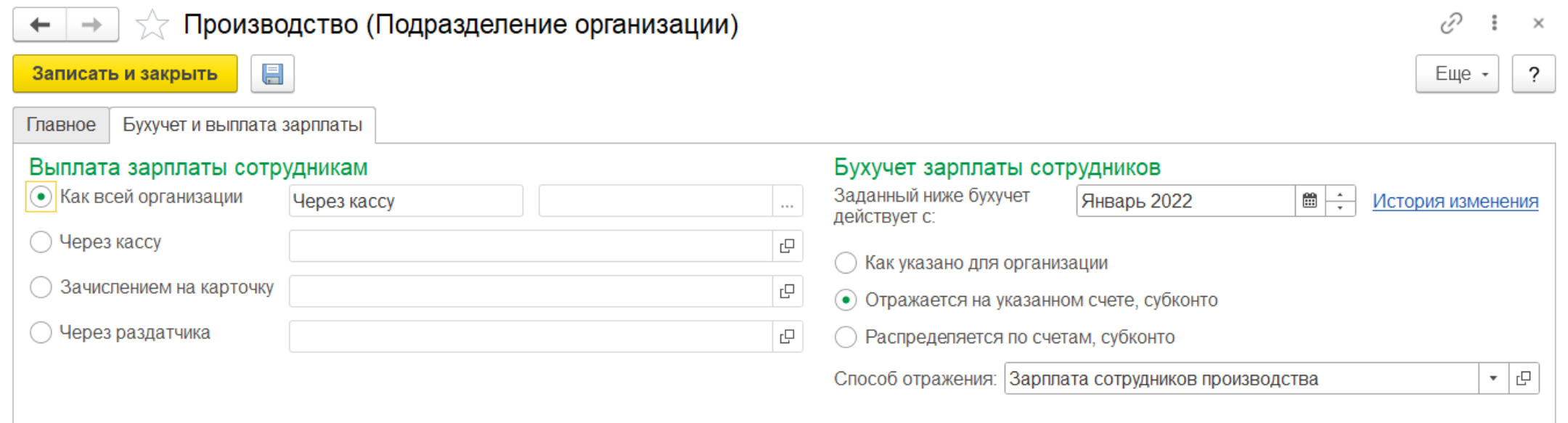Open calendar picker next to Январь 2022
The height and width of the screenshot is (423, 1568).
1310,201
